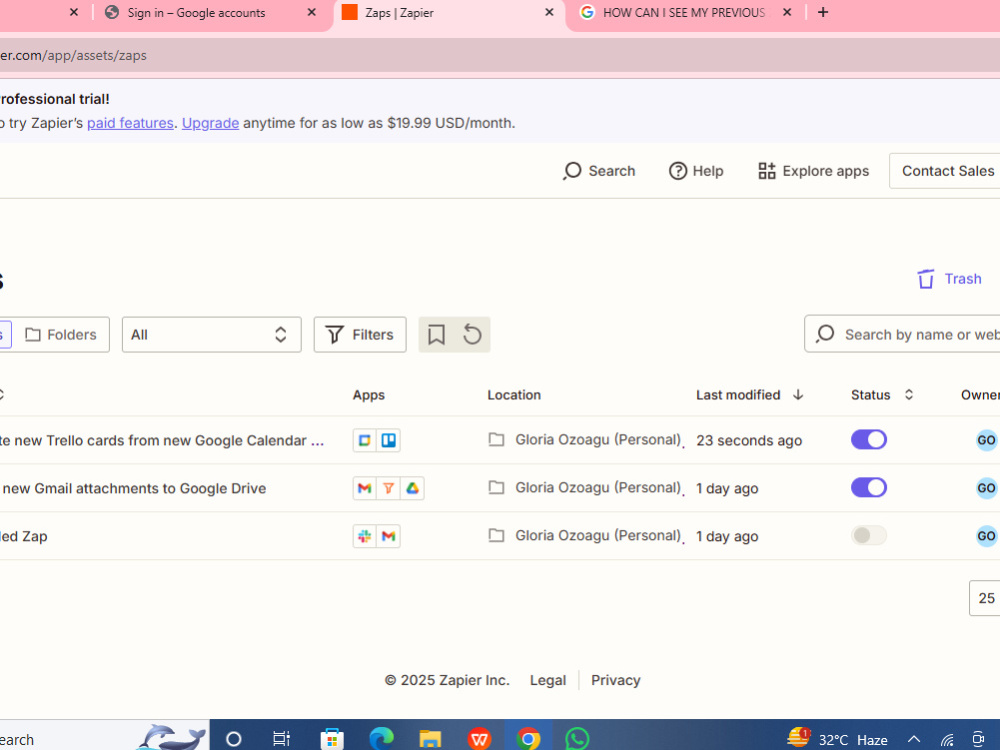The height and width of the screenshot is (750, 1000).
Task: Turn off the Gmail attachments Zap toggle
Action: [x=869, y=487]
